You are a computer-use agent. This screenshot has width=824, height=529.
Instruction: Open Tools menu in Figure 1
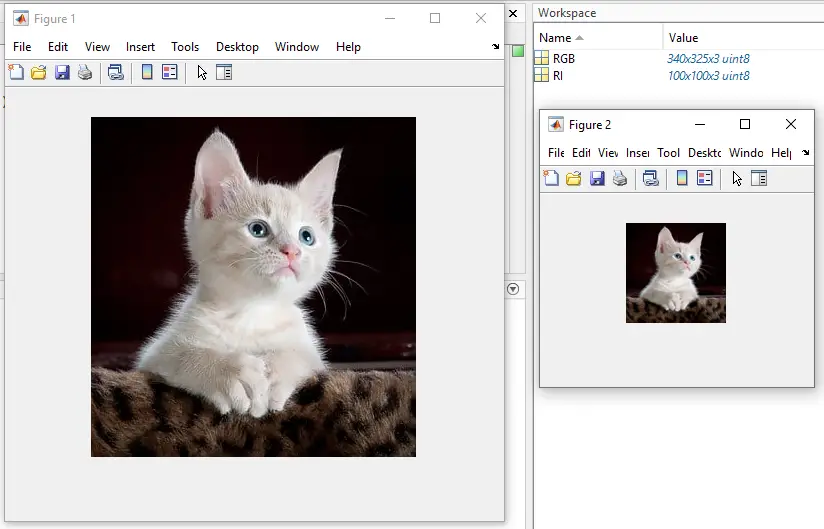(x=185, y=47)
